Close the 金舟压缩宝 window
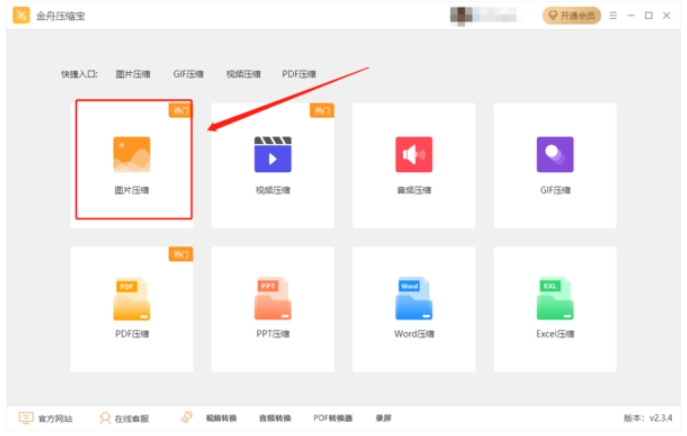687x436 pixels. click(666, 15)
